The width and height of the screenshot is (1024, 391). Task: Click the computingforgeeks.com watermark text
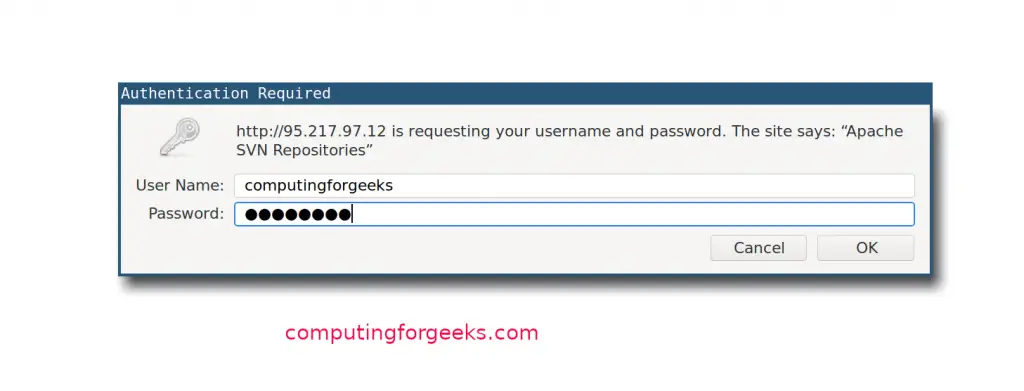click(x=411, y=334)
